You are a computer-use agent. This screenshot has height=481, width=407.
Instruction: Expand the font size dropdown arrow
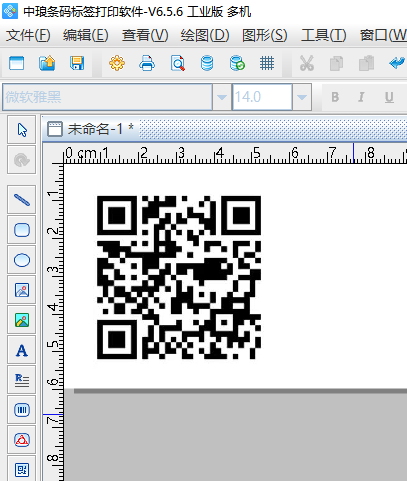(302, 97)
